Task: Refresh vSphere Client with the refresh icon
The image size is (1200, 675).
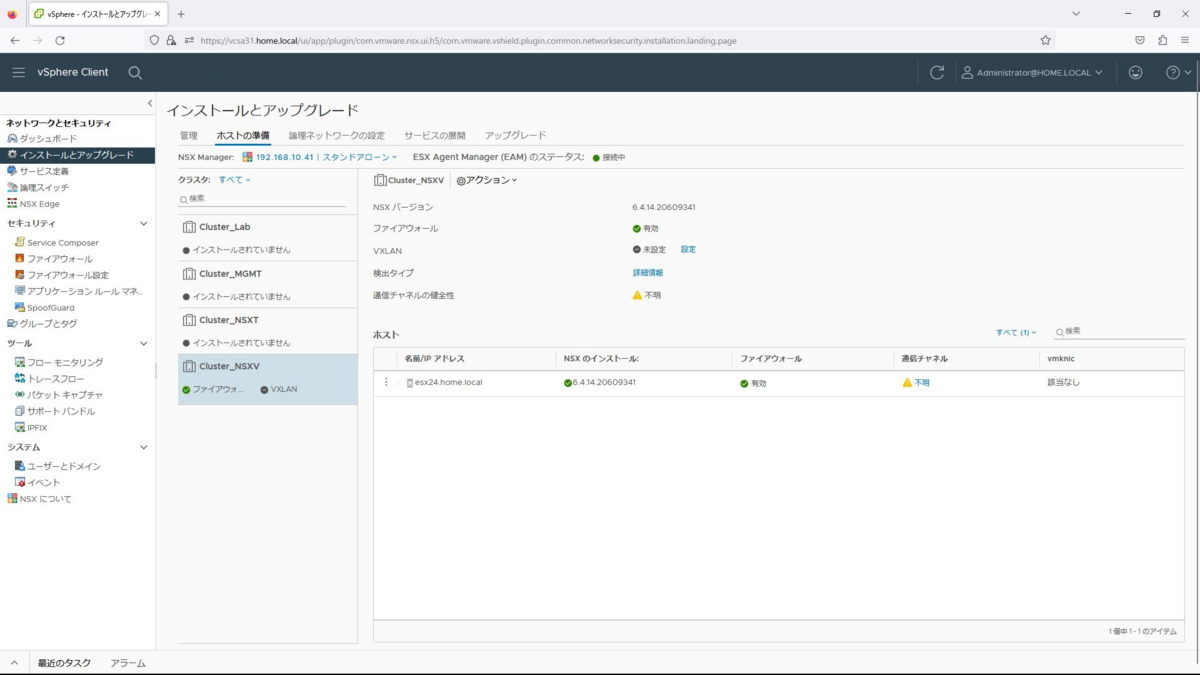Action: (x=936, y=73)
